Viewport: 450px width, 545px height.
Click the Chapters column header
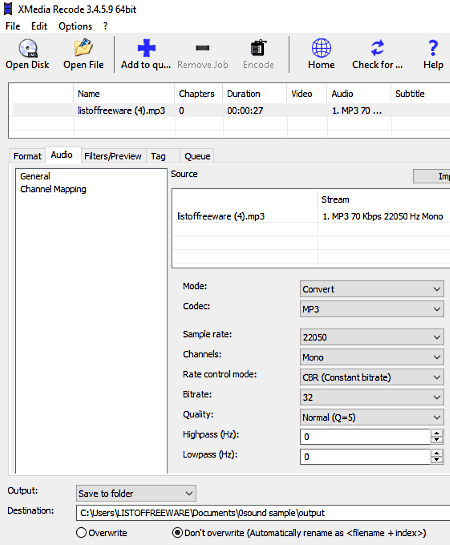[198, 93]
